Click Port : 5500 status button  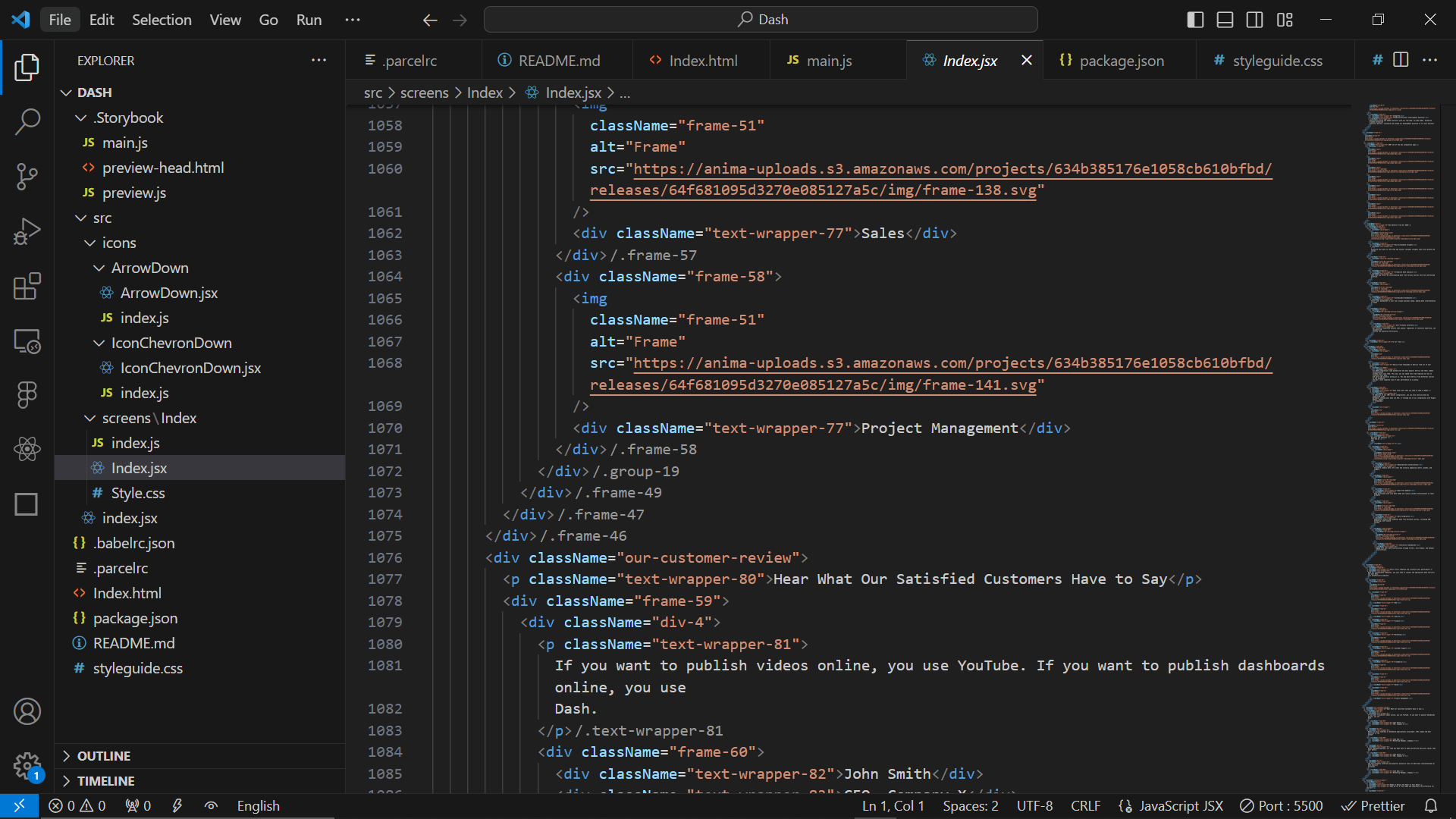[x=1281, y=806]
